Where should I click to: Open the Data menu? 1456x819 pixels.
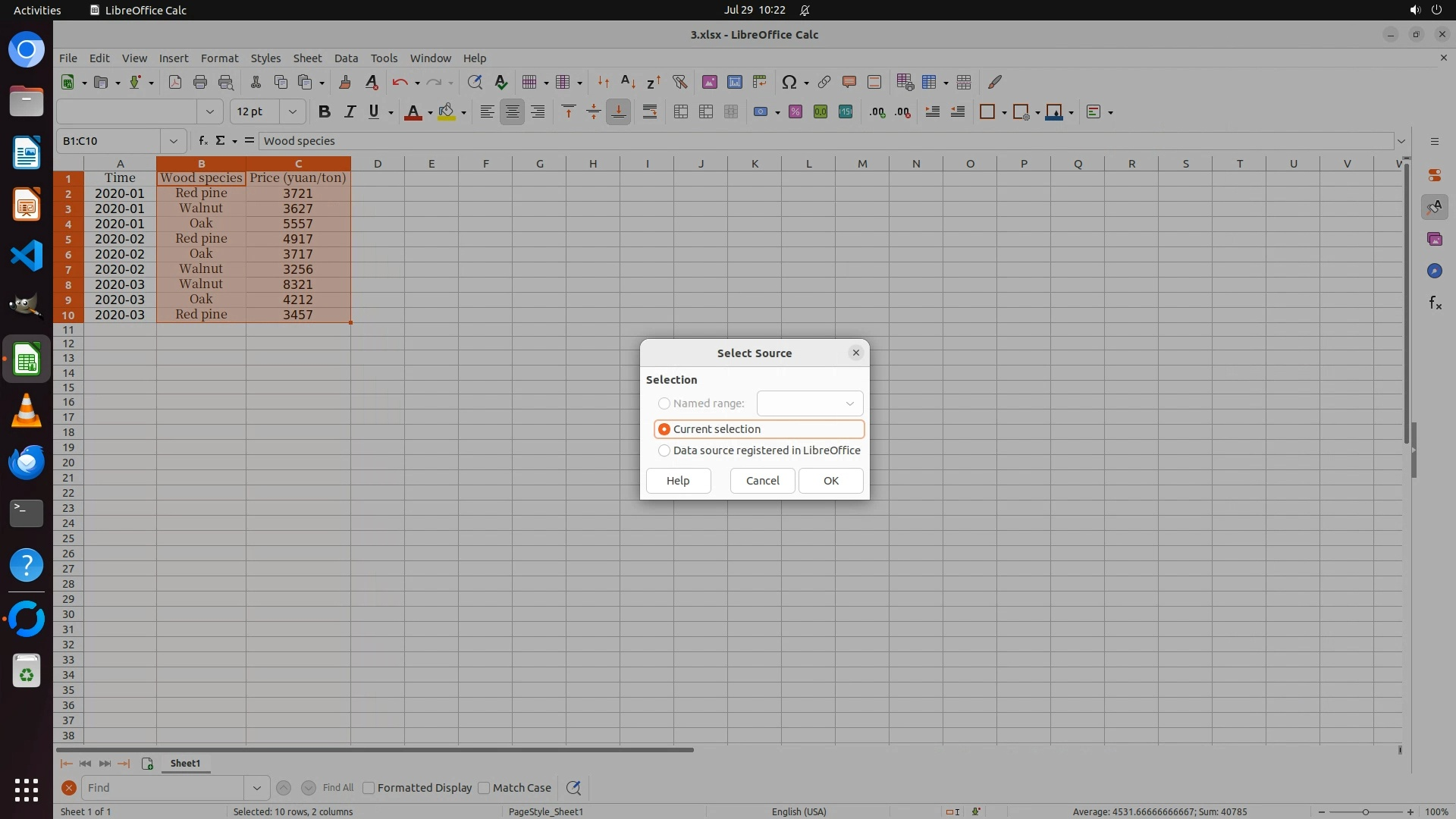[346, 58]
